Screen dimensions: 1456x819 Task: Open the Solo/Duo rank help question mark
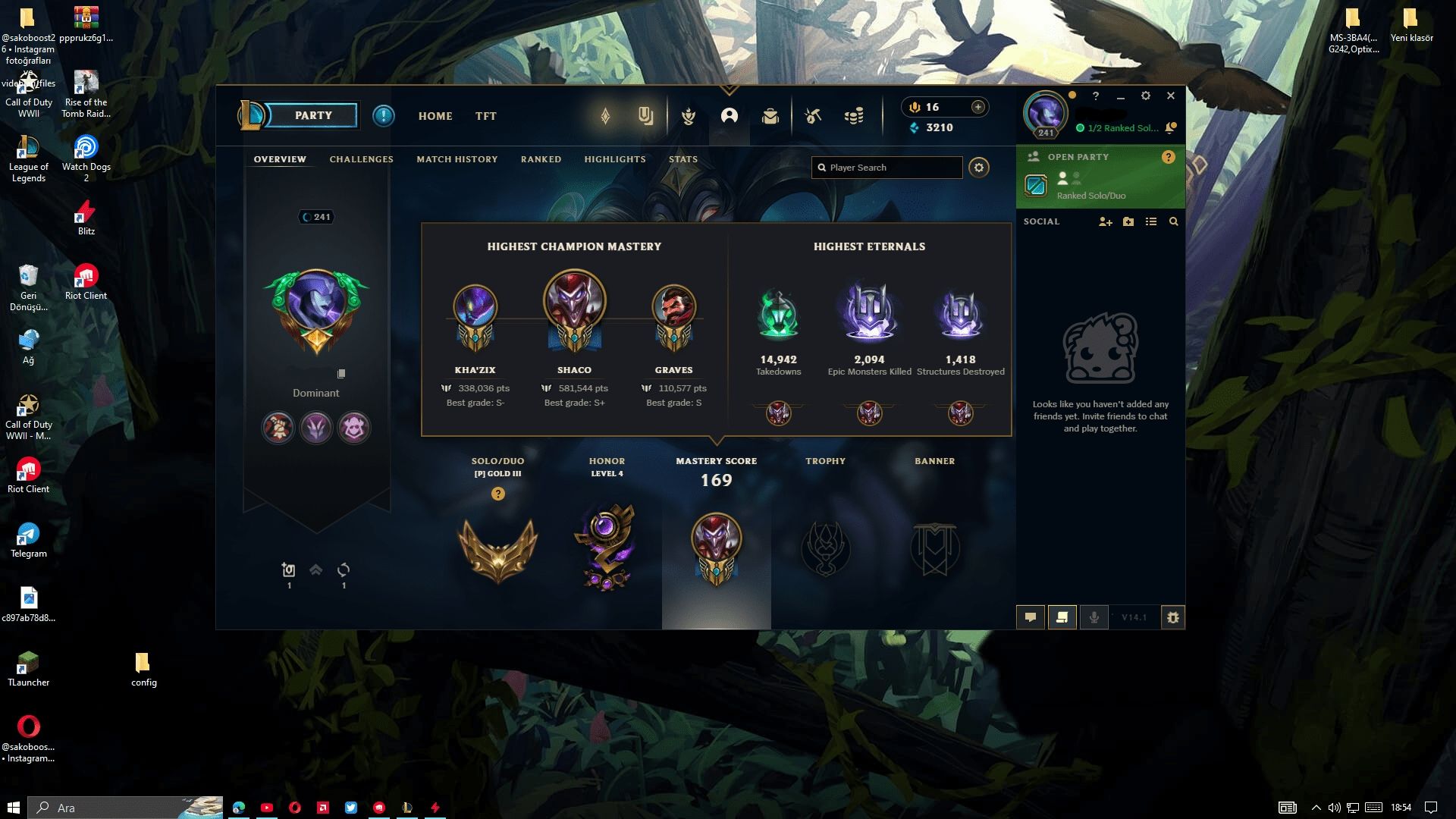pos(498,494)
